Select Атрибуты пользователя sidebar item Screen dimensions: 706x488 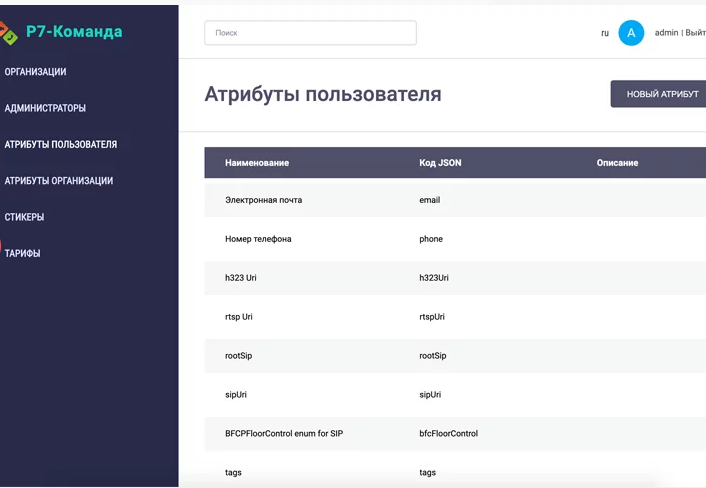coord(61,144)
